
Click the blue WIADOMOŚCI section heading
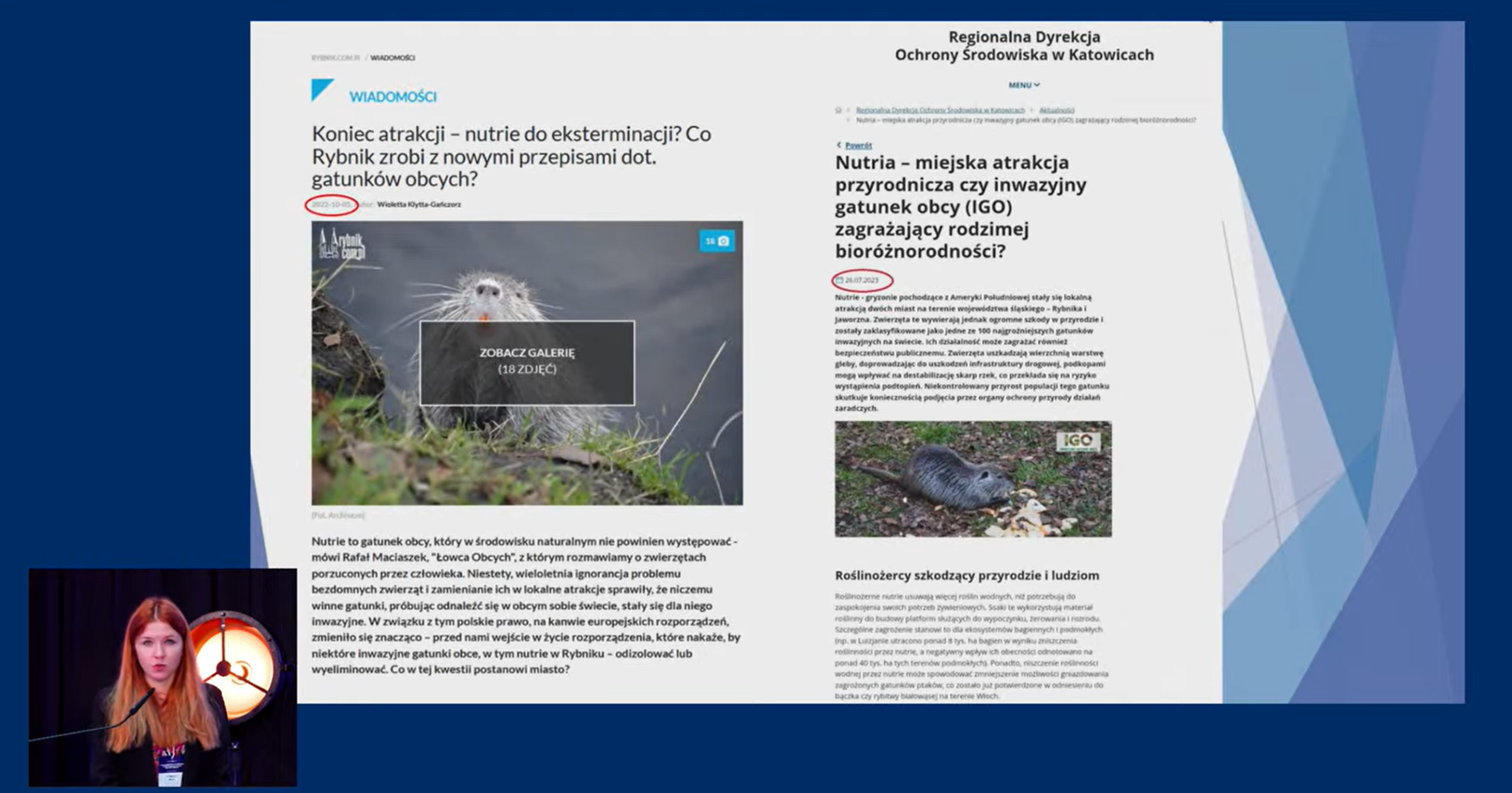click(392, 97)
